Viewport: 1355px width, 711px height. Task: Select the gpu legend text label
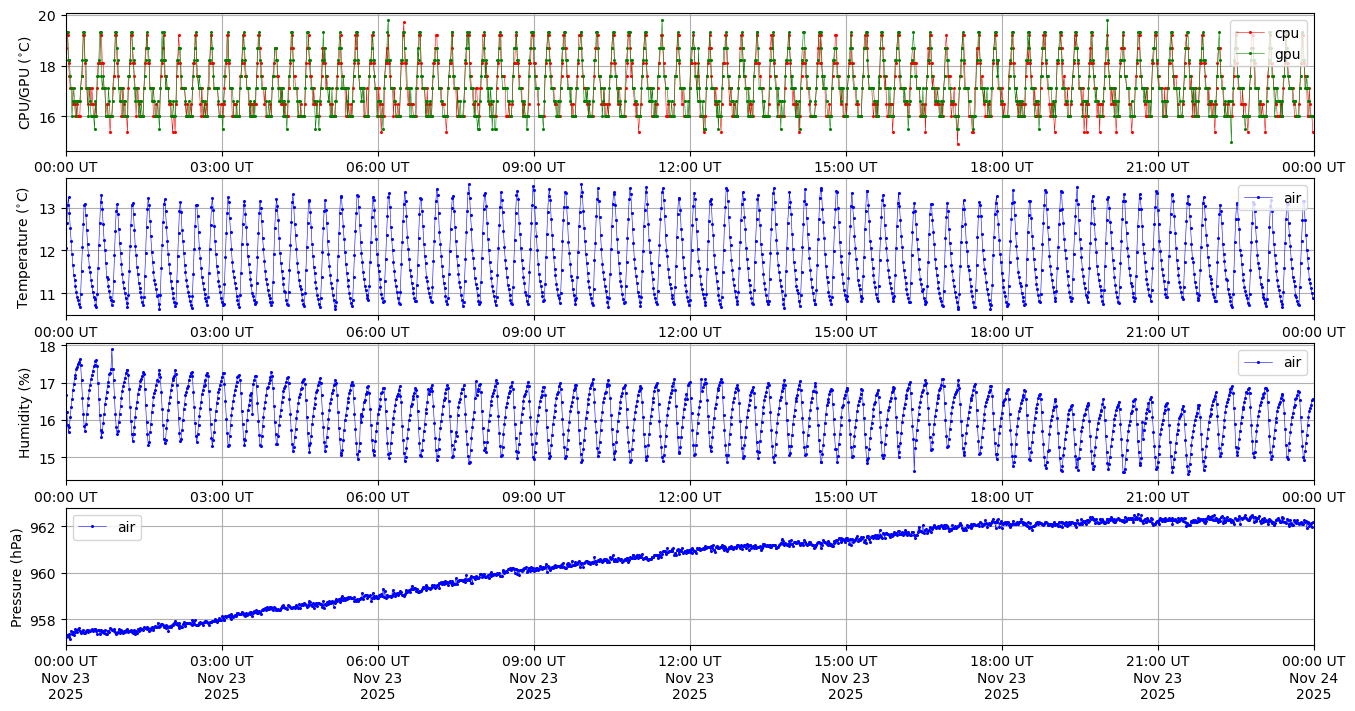(x=1286, y=53)
